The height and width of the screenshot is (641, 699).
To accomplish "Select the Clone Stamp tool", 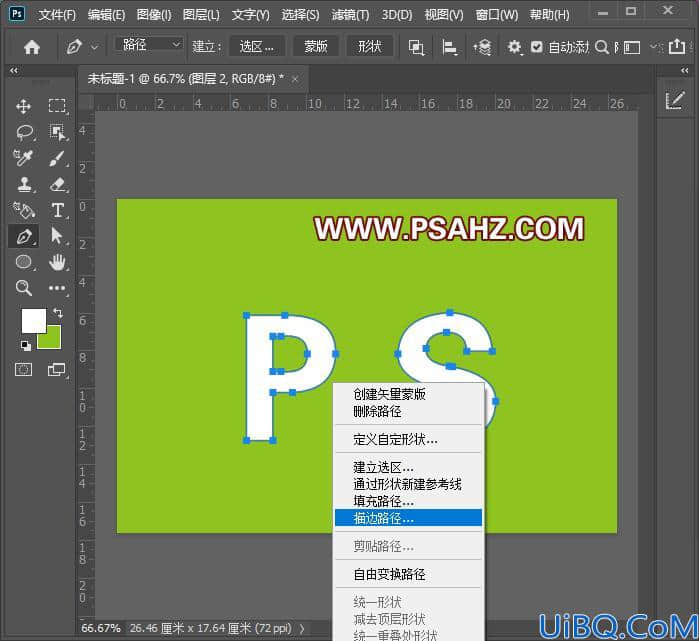I will click(24, 184).
